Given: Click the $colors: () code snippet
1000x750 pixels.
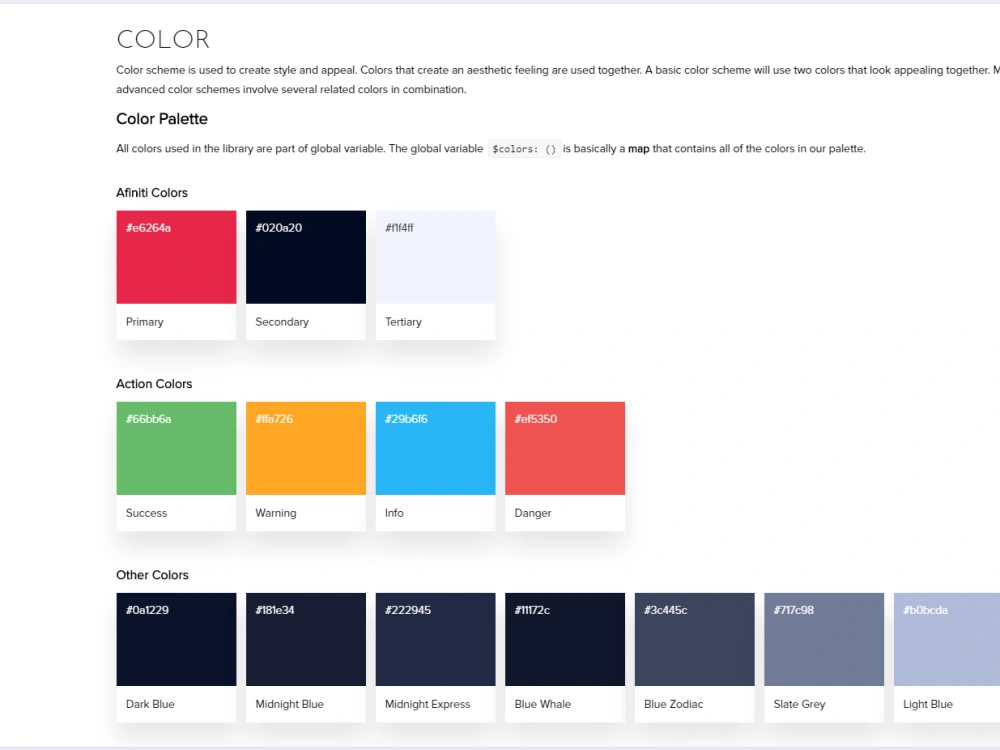Looking at the screenshot, I should tap(524, 149).
